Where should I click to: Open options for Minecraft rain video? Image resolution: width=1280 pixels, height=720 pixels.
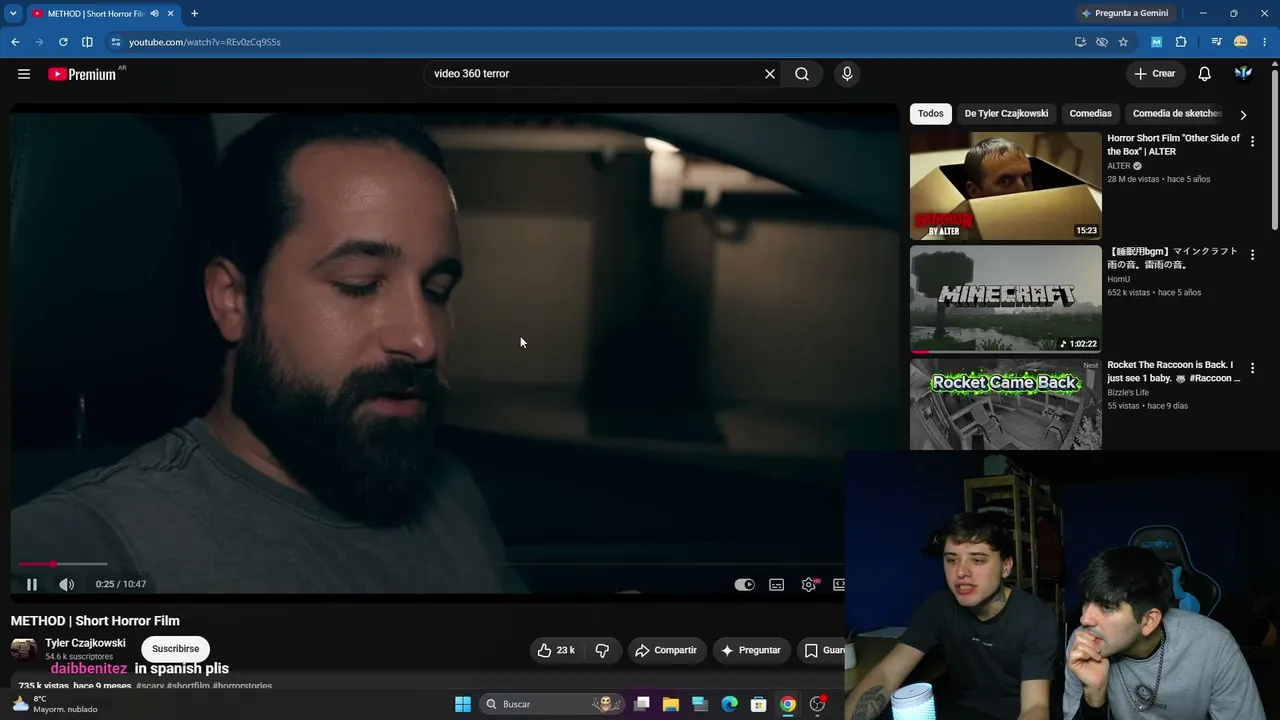[x=1252, y=255]
